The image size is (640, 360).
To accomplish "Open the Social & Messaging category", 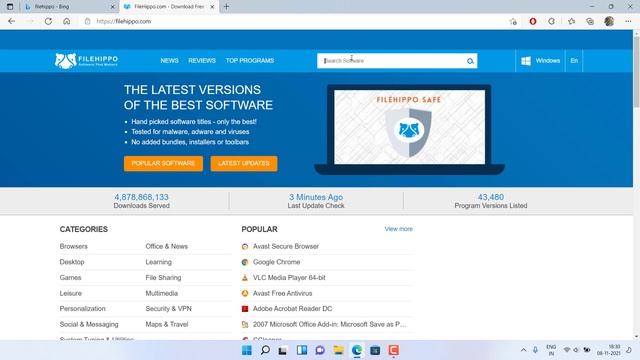I will coord(89,324).
